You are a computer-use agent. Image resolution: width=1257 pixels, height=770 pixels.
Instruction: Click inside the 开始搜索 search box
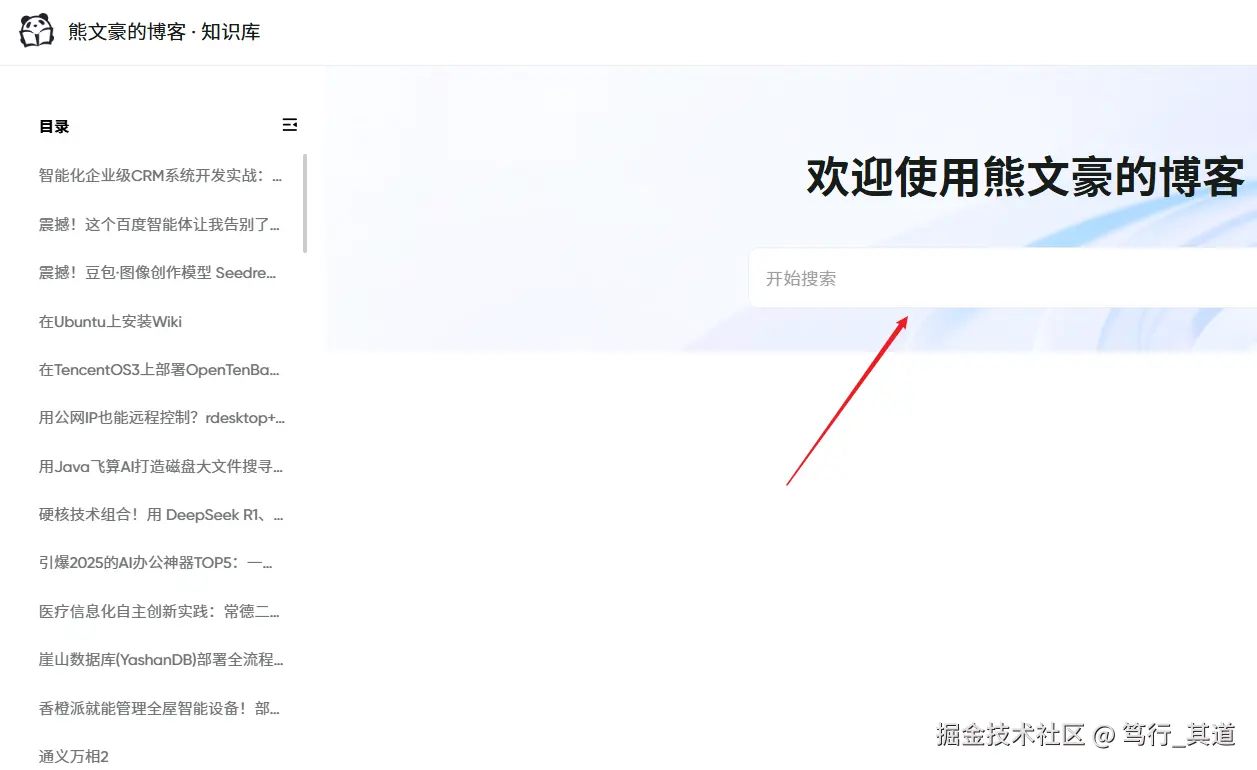tap(950, 277)
